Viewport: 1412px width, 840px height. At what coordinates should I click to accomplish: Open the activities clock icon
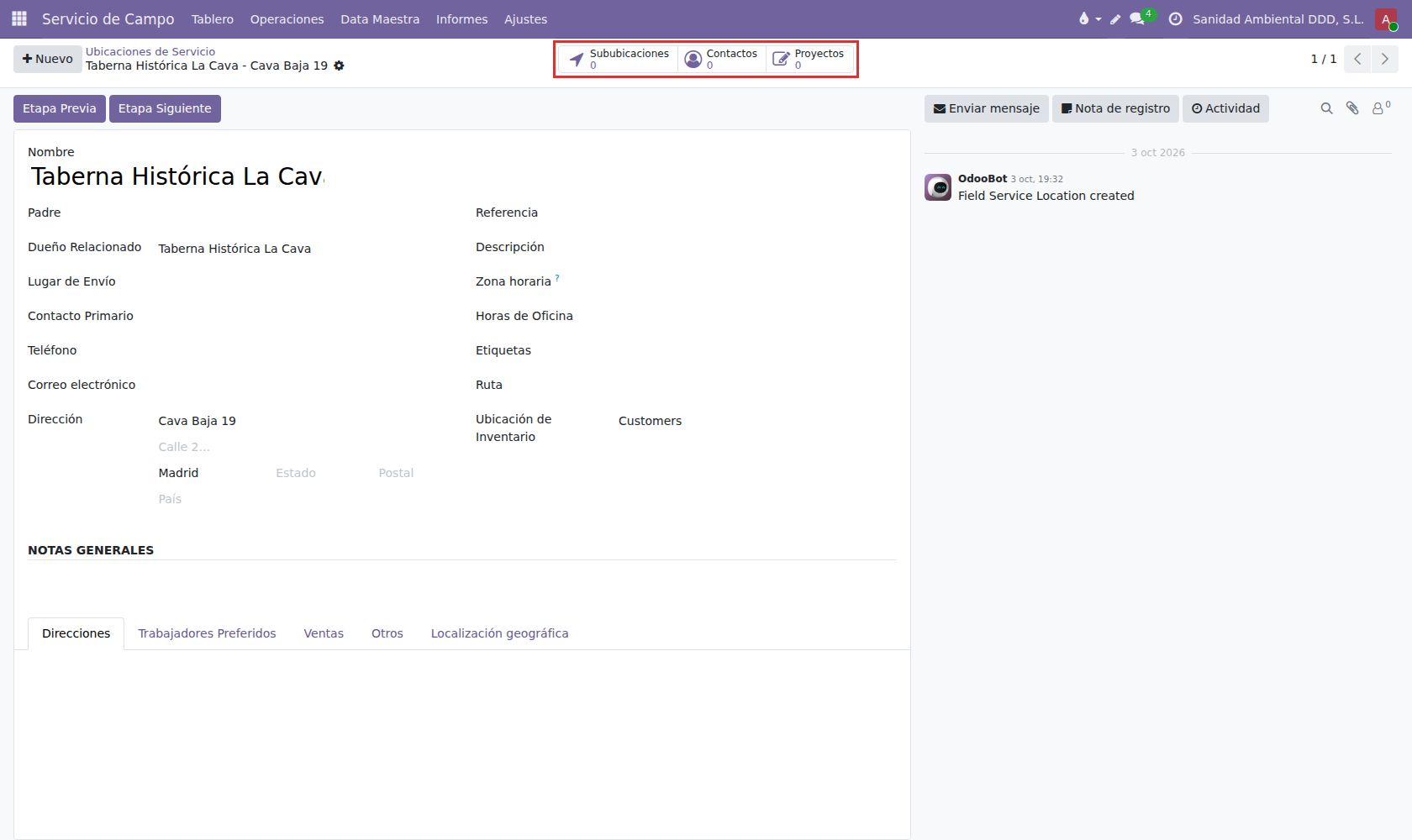[1175, 18]
